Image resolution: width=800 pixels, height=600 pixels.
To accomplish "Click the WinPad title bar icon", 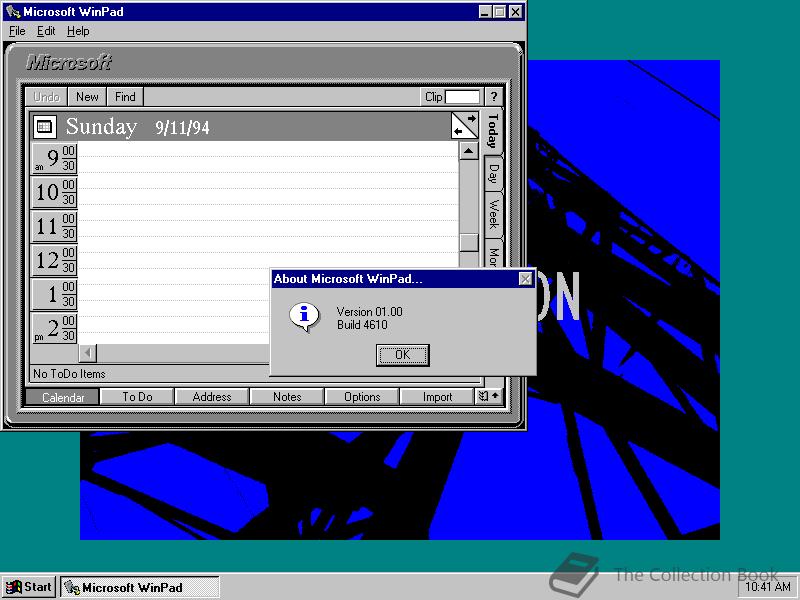I will pos(13,12).
